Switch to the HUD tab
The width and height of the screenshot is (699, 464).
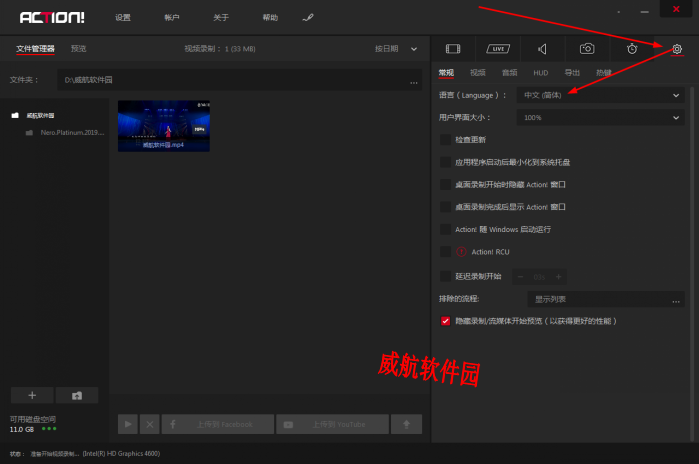click(x=540, y=72)
